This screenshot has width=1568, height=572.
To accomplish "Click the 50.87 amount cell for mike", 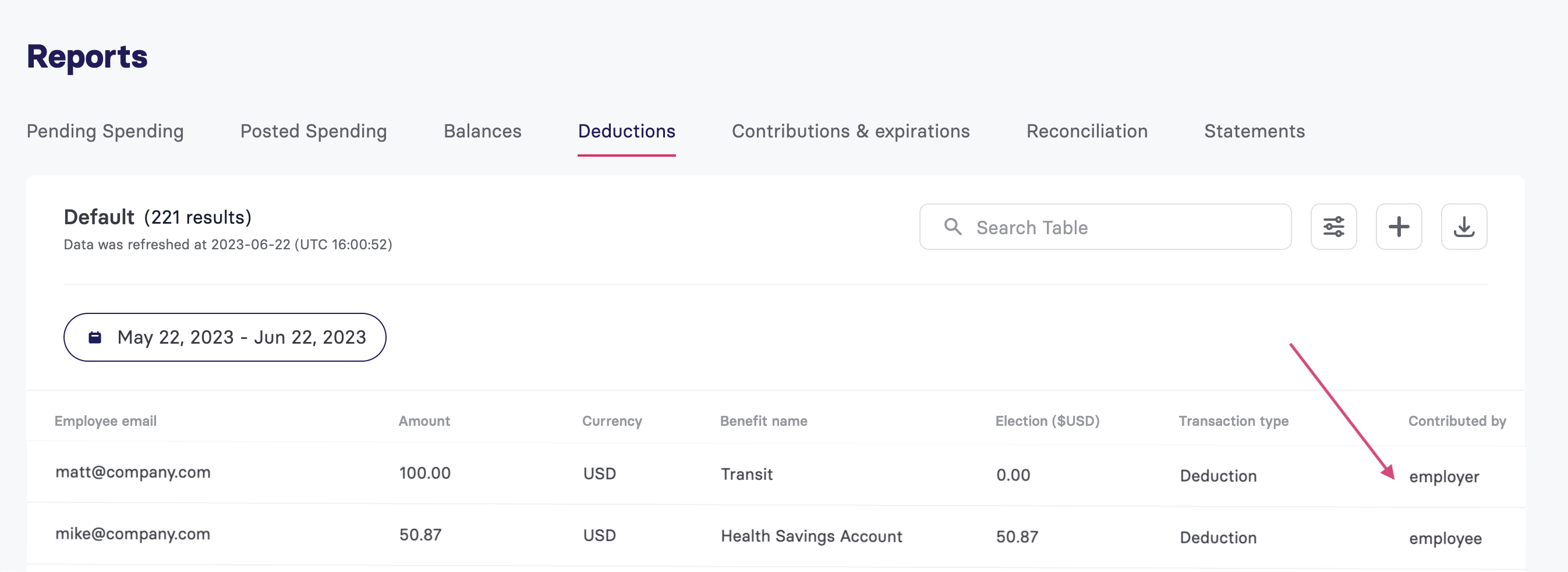I will pos(420,535).
